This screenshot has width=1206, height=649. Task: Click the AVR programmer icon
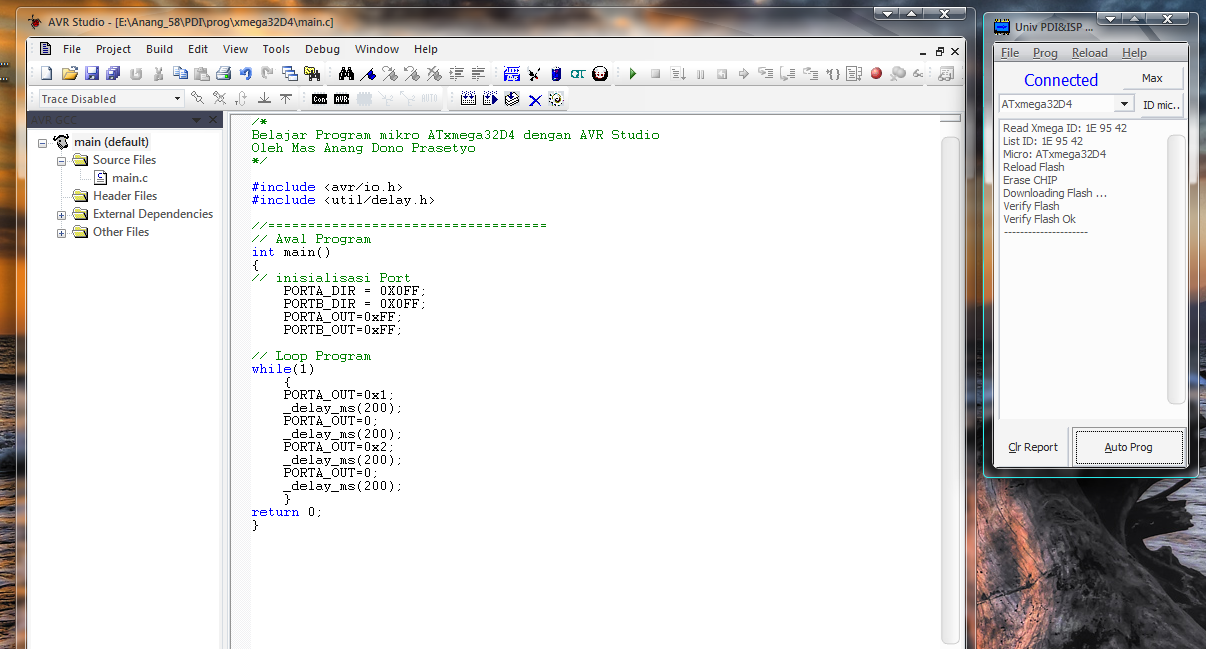(x=342, y=99)
